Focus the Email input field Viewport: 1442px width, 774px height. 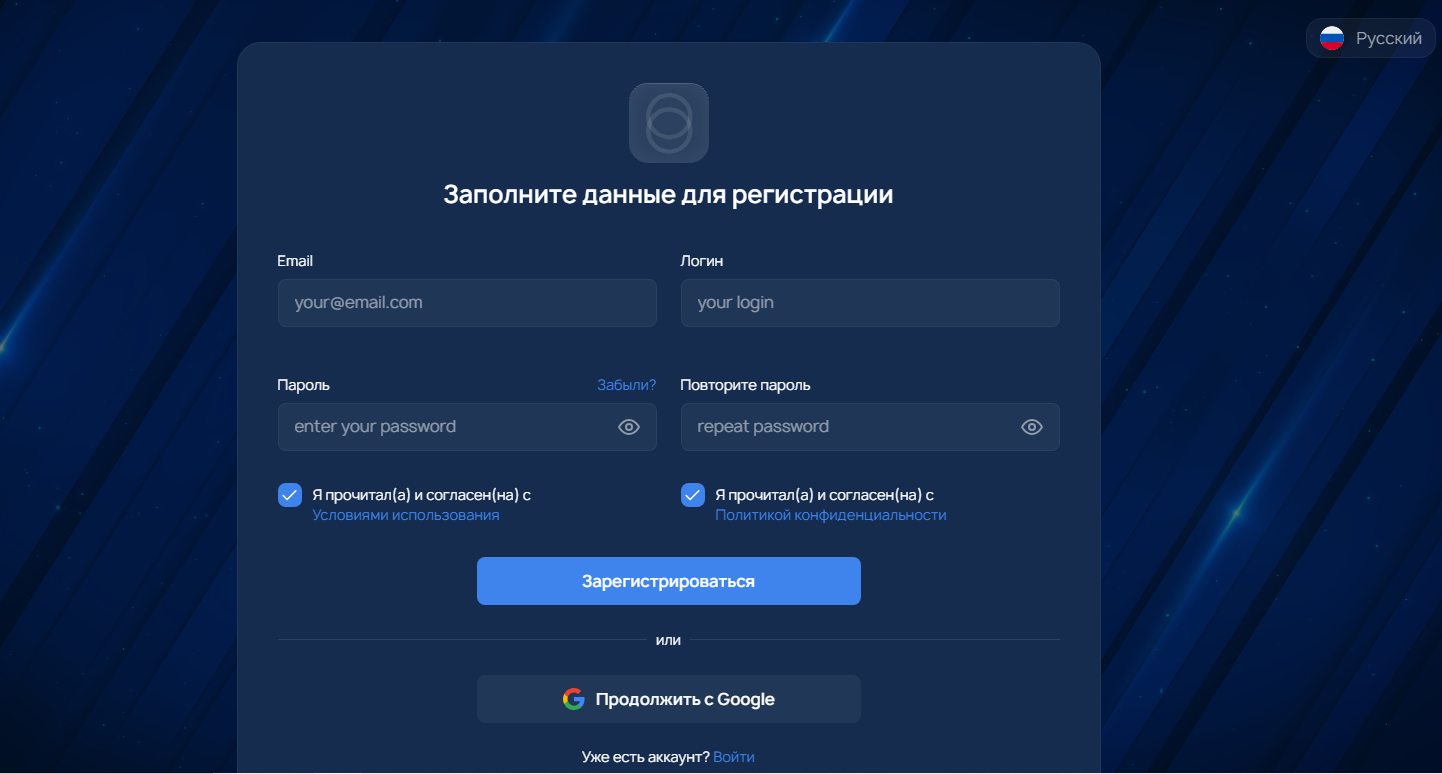coord(467,303)
